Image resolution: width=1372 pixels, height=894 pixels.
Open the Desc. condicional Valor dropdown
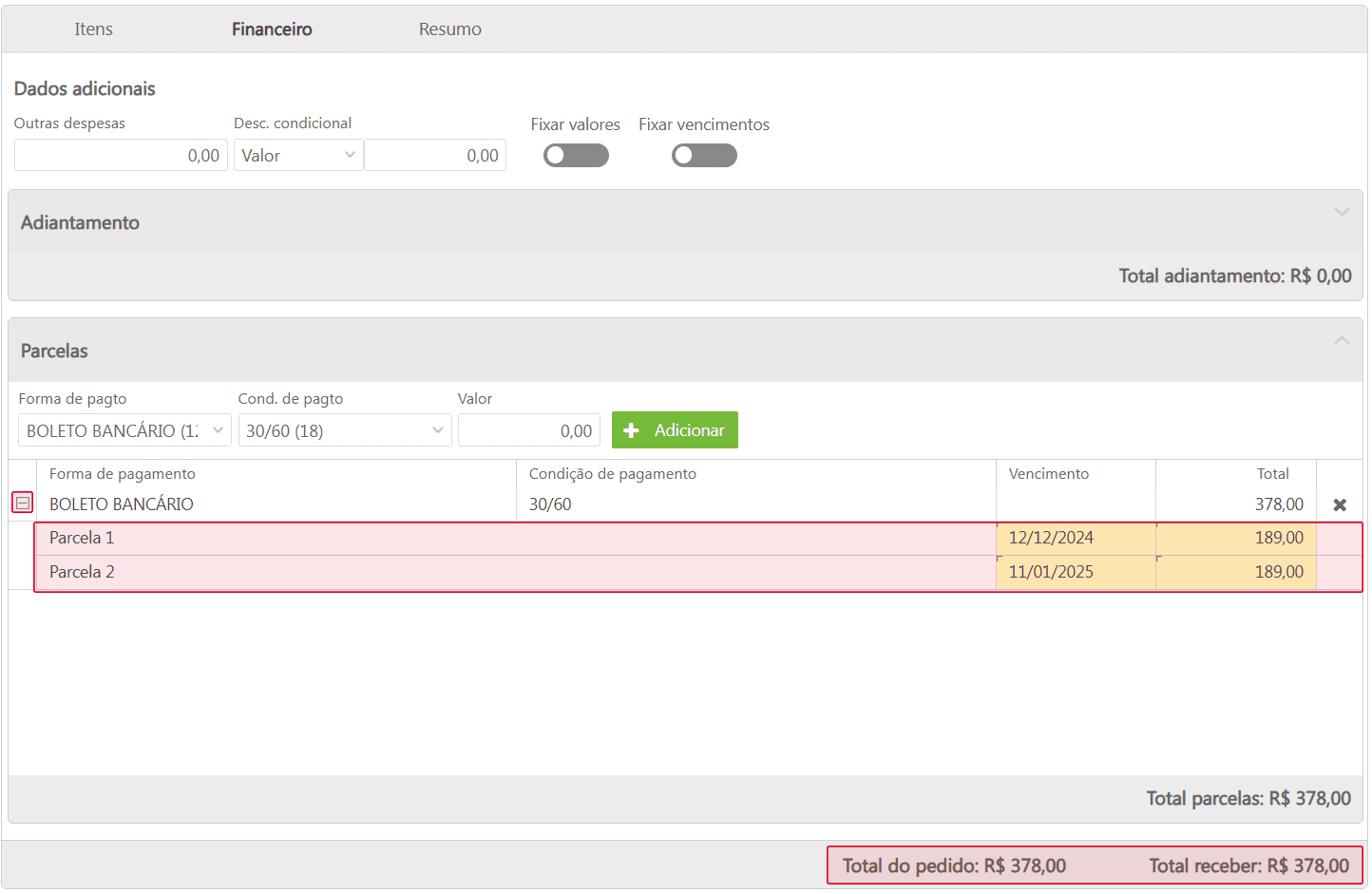pos(297,155)
